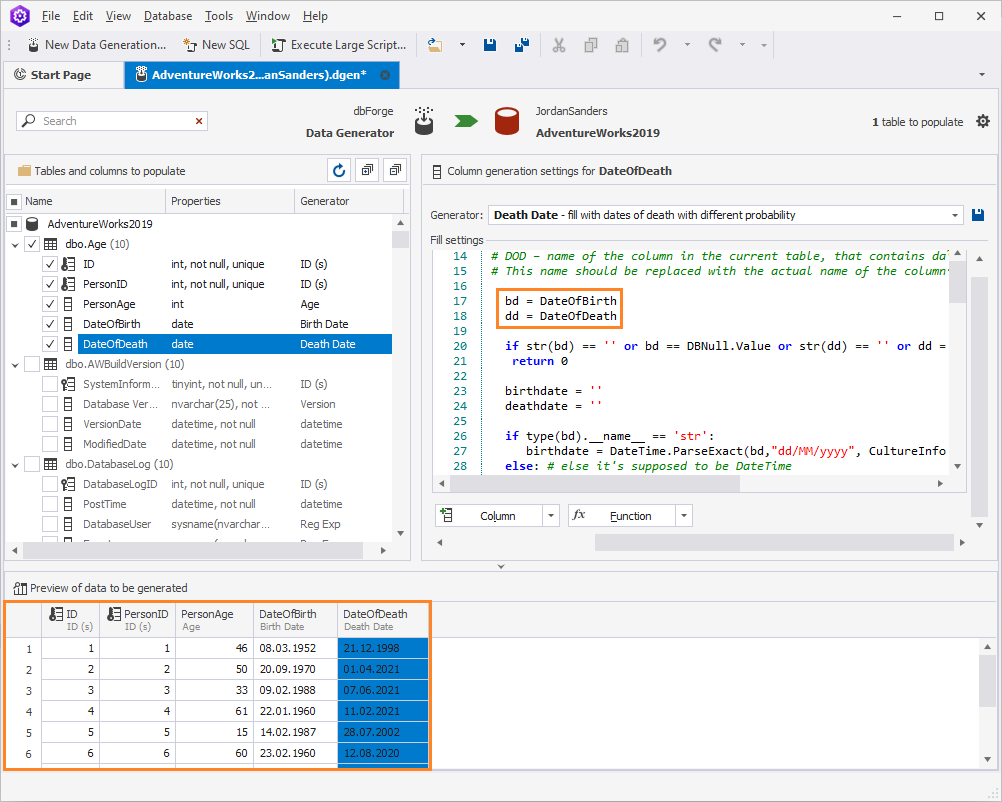Open the View menu
Screen dimensions: 1002x802
[x=118, y=16]
